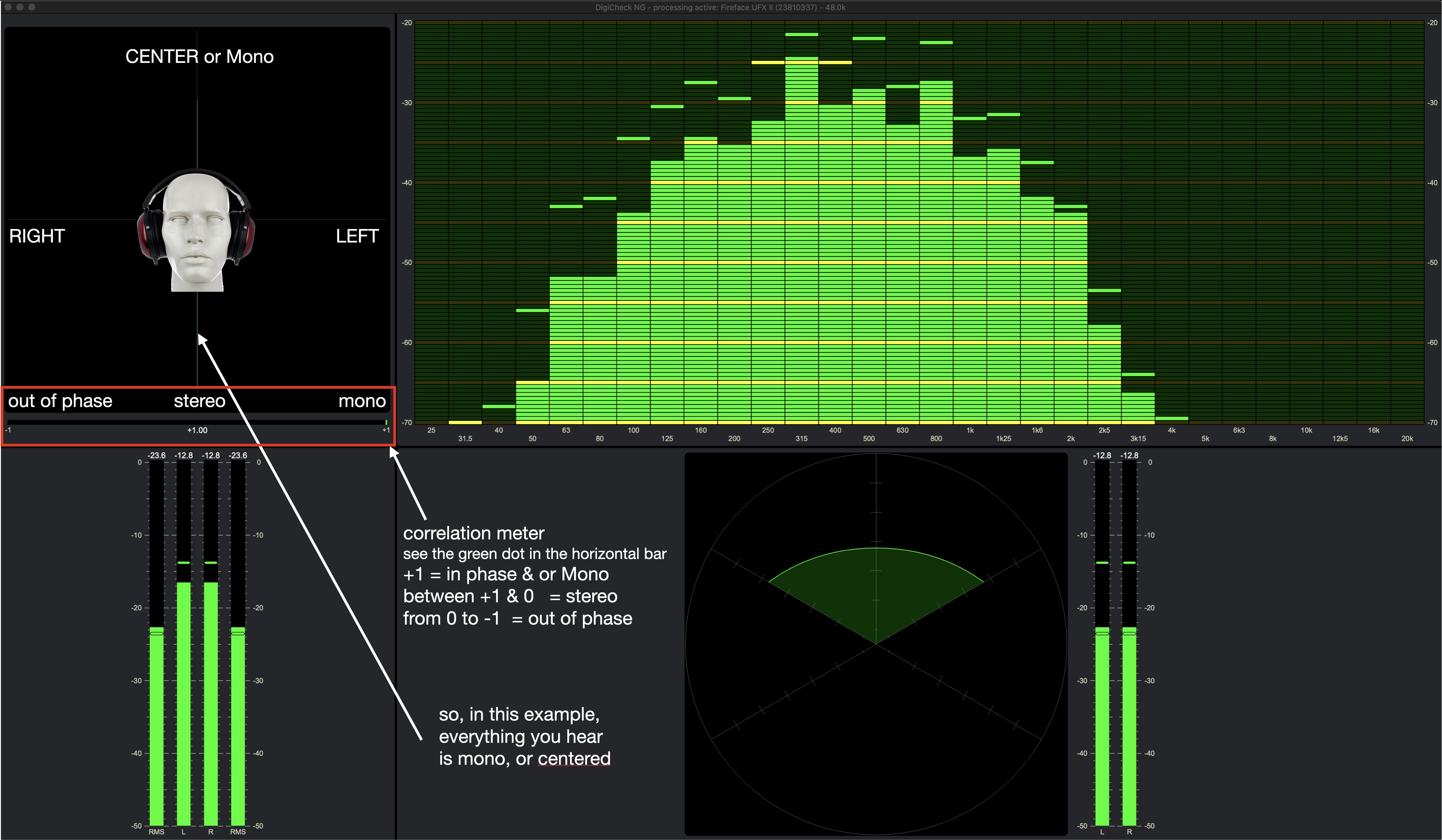This screenshot has height=840, width=1442.
Task: Click the RIGHT label beside the head
Action: point(37,236)
